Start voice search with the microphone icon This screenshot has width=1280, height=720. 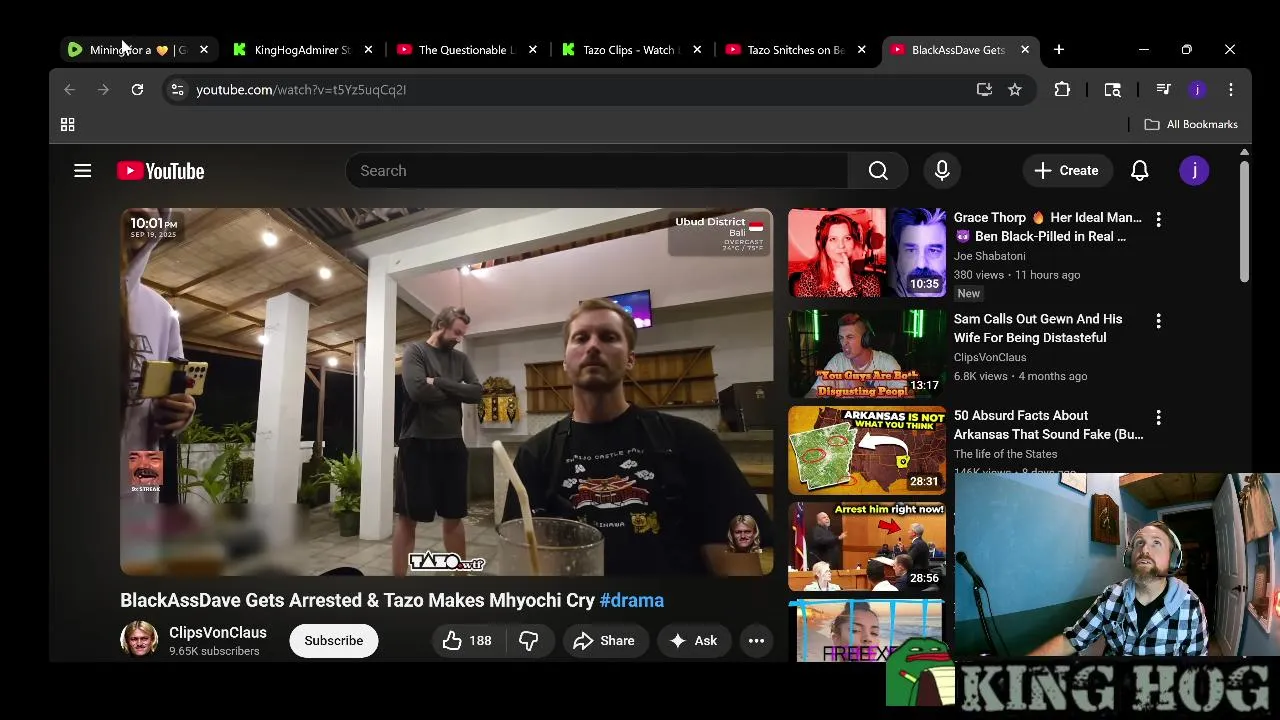point(942,171)
